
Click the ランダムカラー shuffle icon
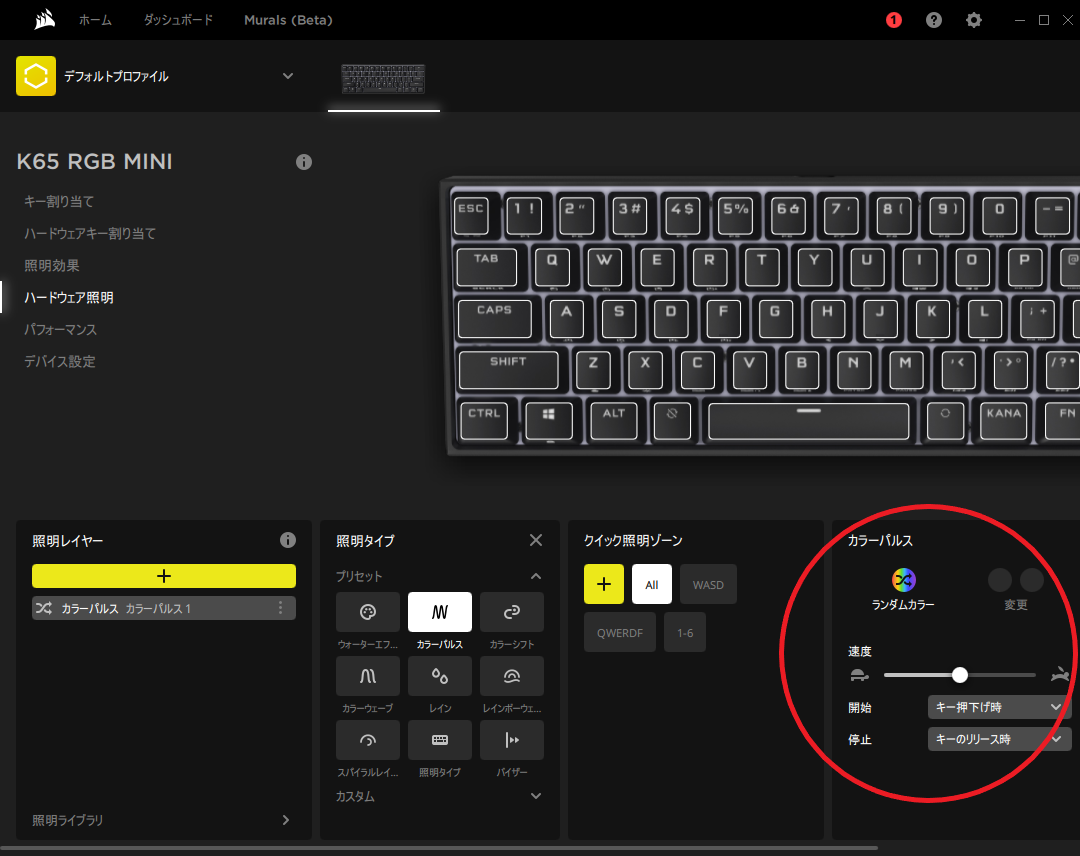[x=904, y=580]
